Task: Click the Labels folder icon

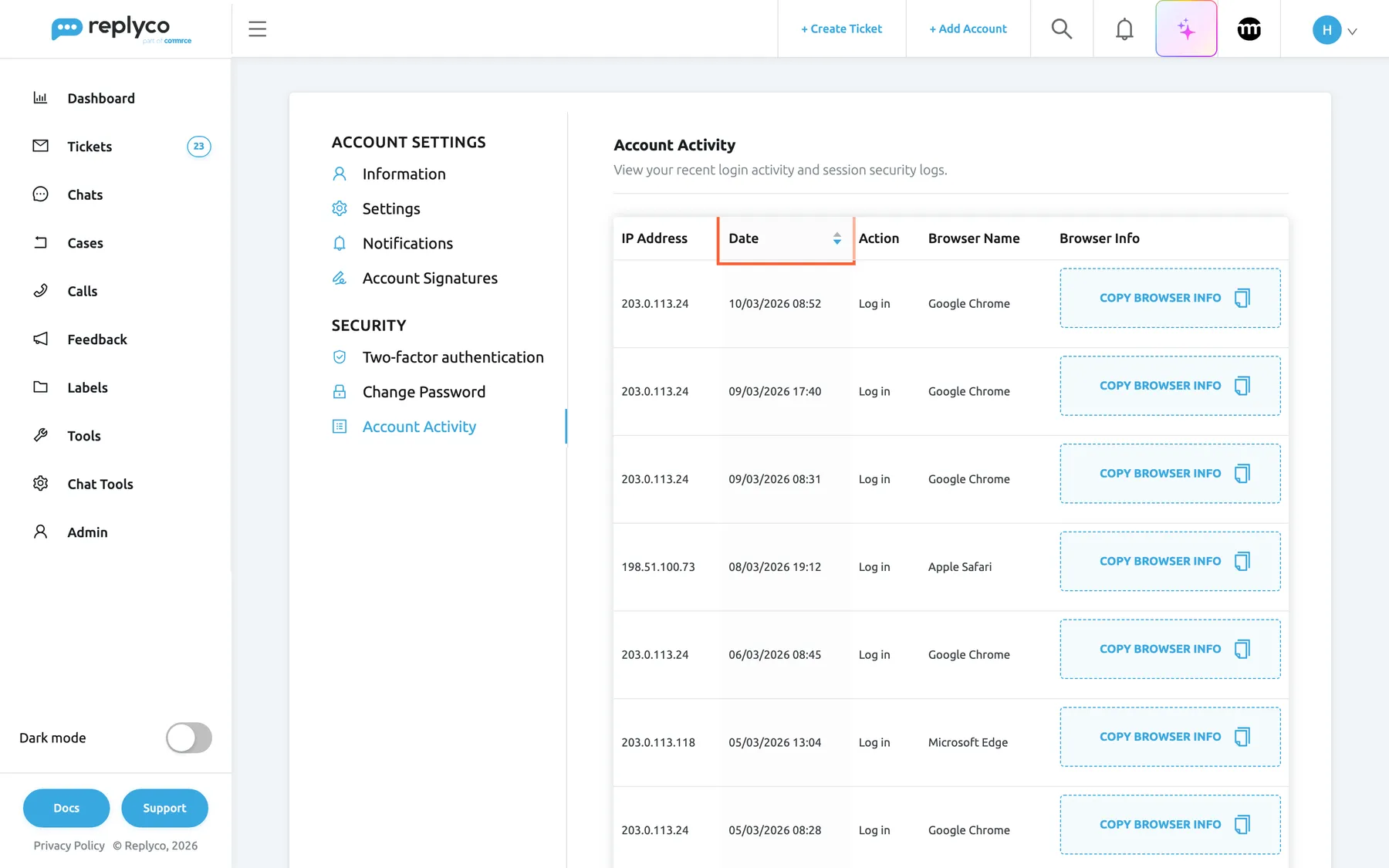Action: (40, 387)
